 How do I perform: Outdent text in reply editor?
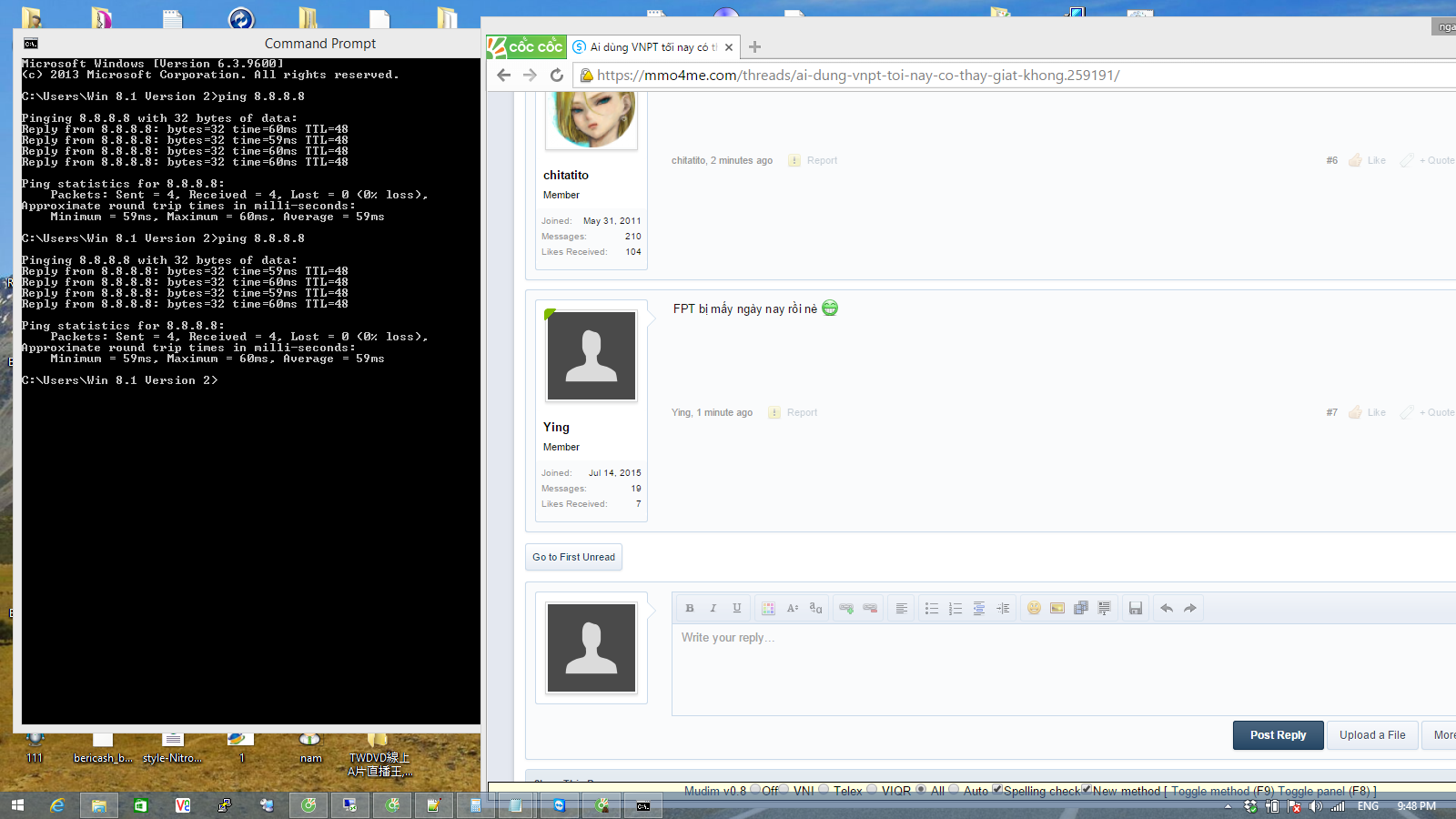coord(979,608)
